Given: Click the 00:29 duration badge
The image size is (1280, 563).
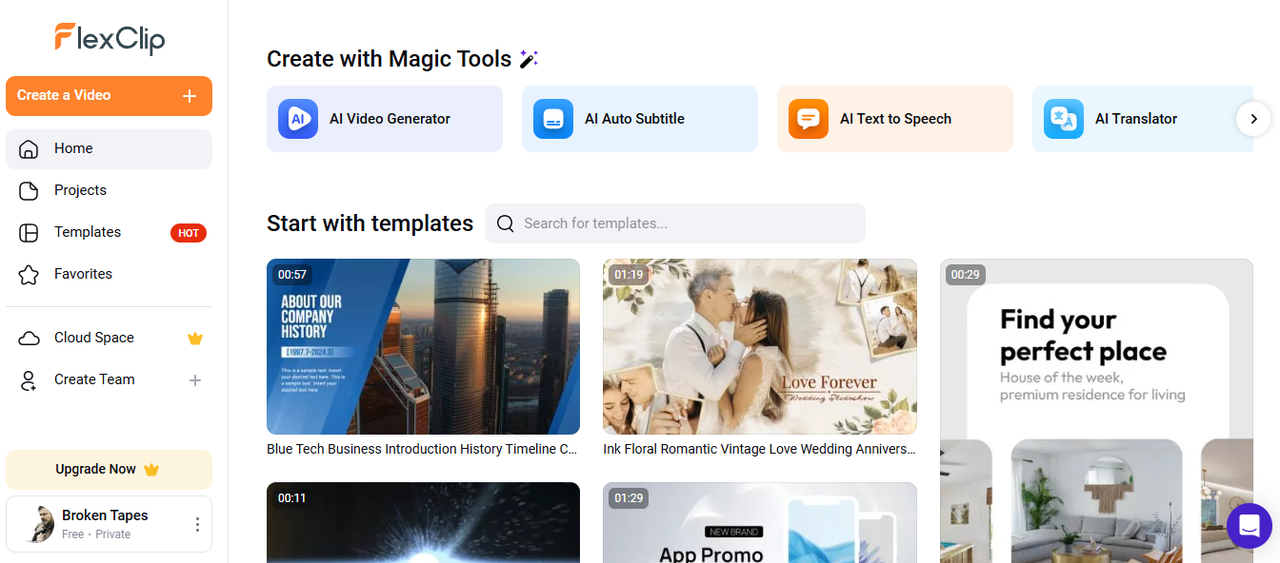Looking at the screenshot, I should 966,274.
